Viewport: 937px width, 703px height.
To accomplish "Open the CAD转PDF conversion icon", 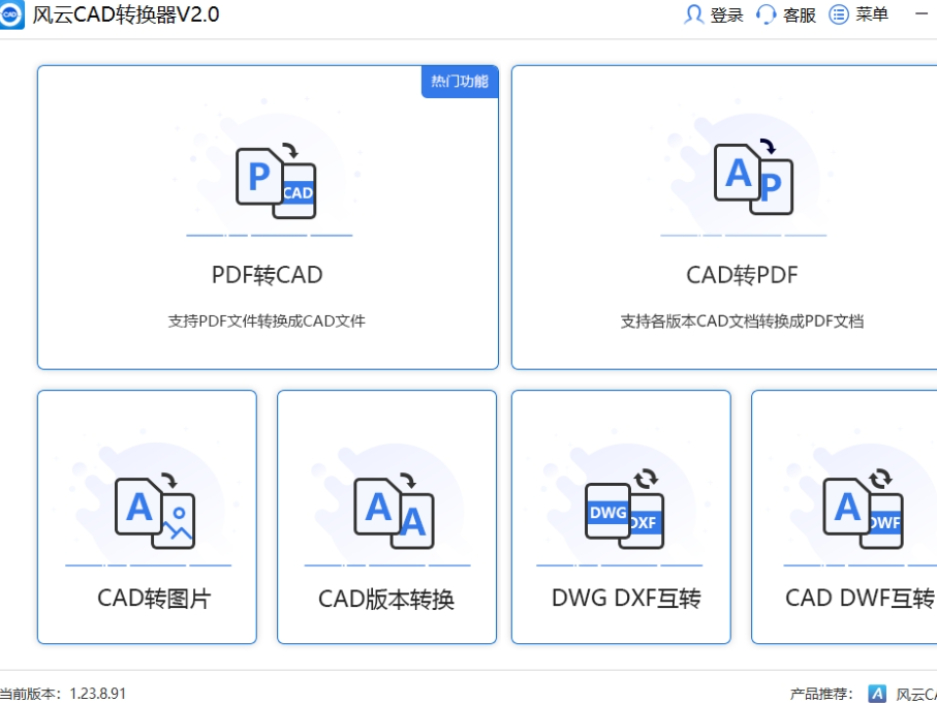I will pyautogui.click(x=754, y=177).
